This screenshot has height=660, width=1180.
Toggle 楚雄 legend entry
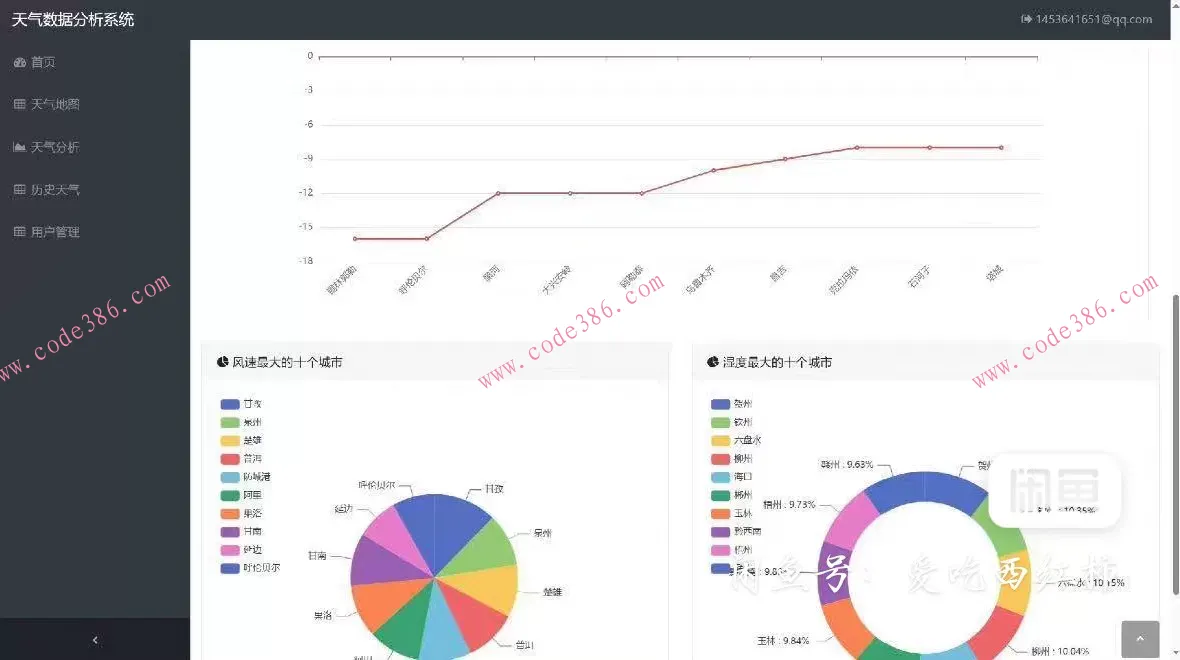(241, 440)
